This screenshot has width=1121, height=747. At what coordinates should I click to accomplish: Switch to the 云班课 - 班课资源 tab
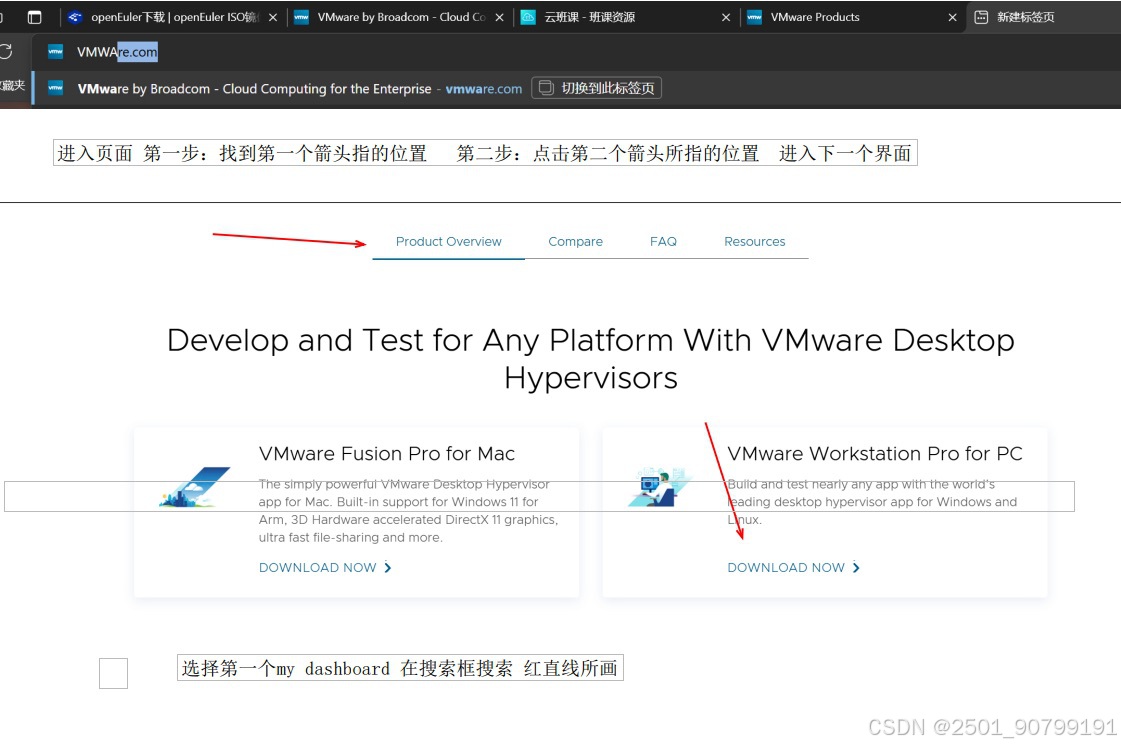coord(626,17)
